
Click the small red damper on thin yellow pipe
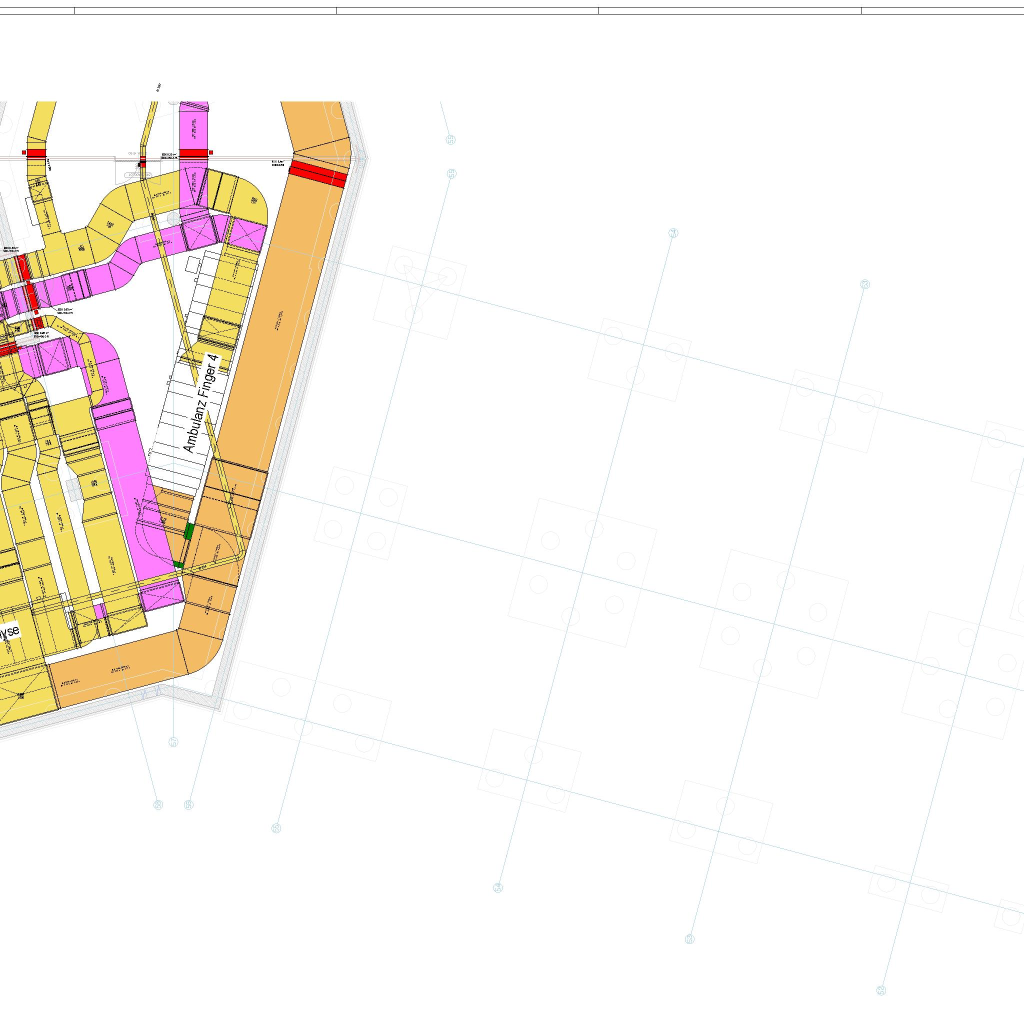(x=142, y=161)
